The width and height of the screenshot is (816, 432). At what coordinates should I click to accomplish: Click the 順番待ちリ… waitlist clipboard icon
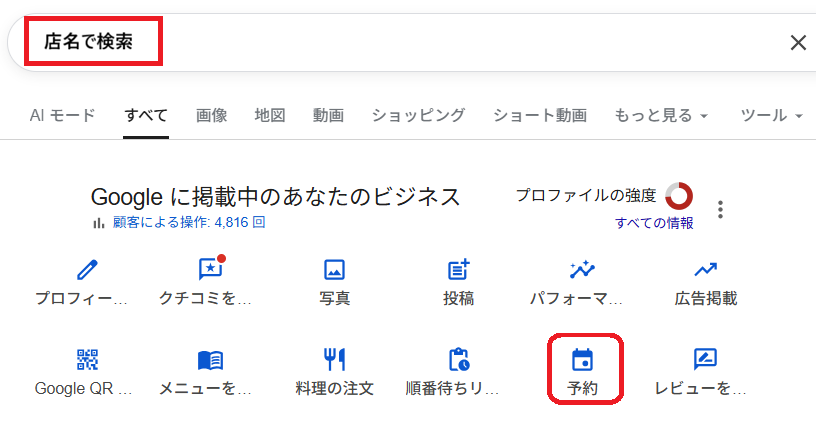458,359
